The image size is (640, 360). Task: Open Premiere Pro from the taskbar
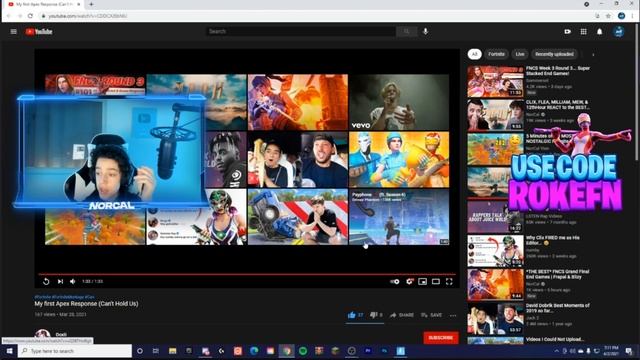(x=368, y=351)
